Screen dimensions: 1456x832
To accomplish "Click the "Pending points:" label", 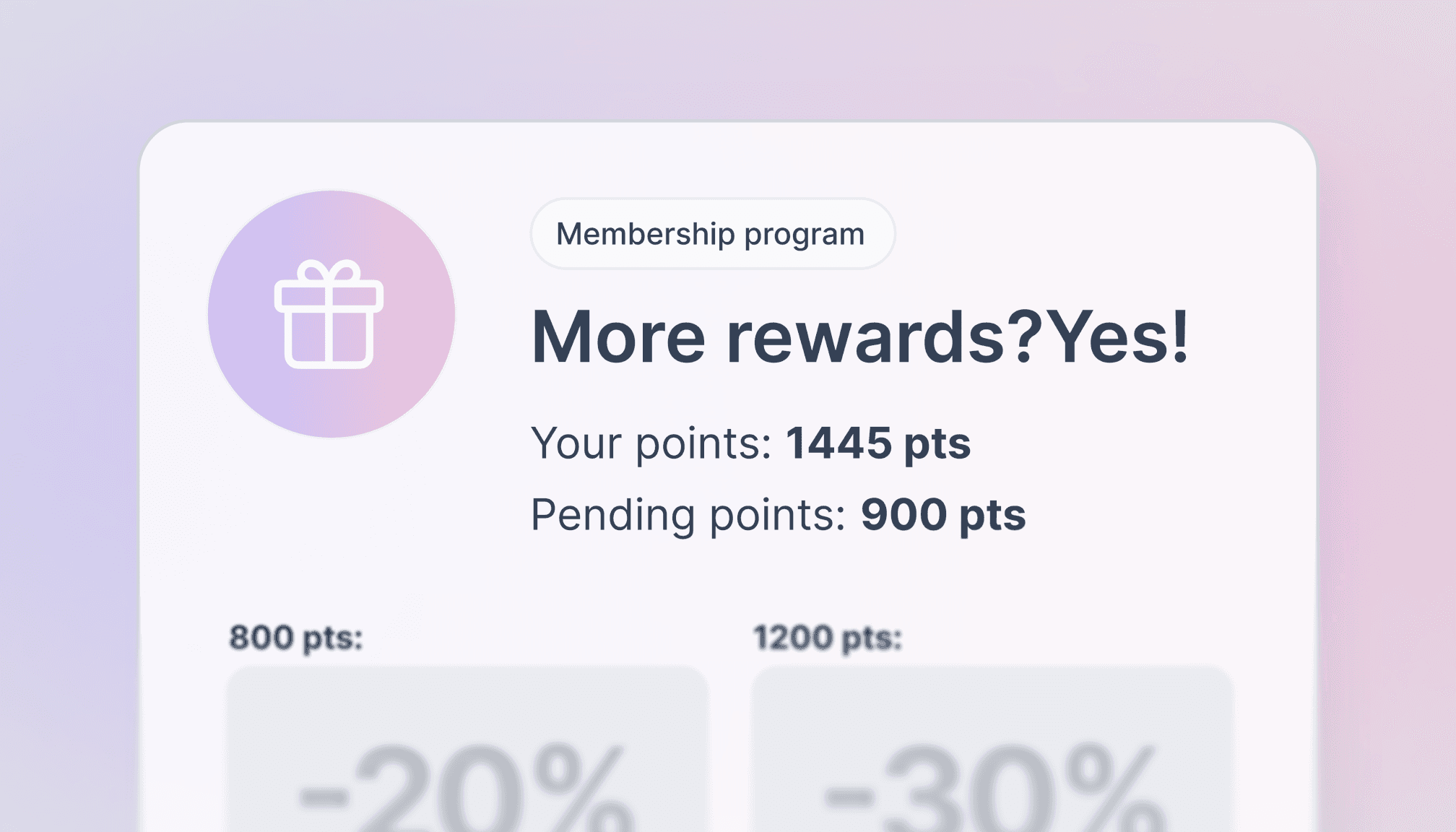I will (688, 515).
